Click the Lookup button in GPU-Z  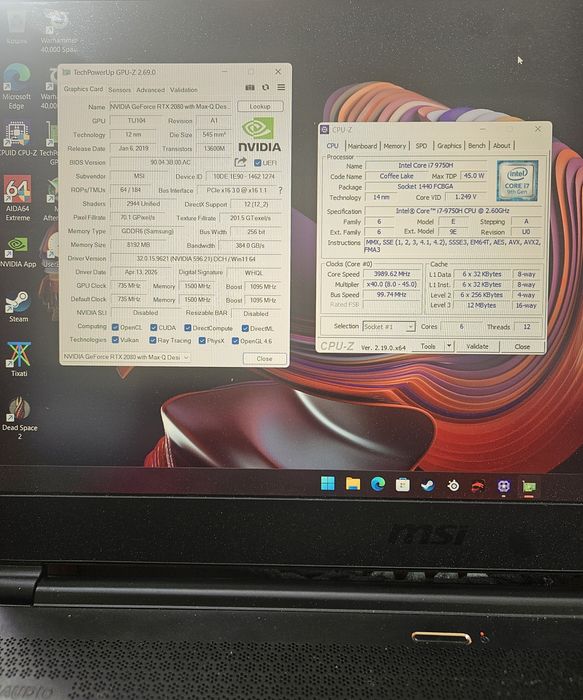coord(260,106)
